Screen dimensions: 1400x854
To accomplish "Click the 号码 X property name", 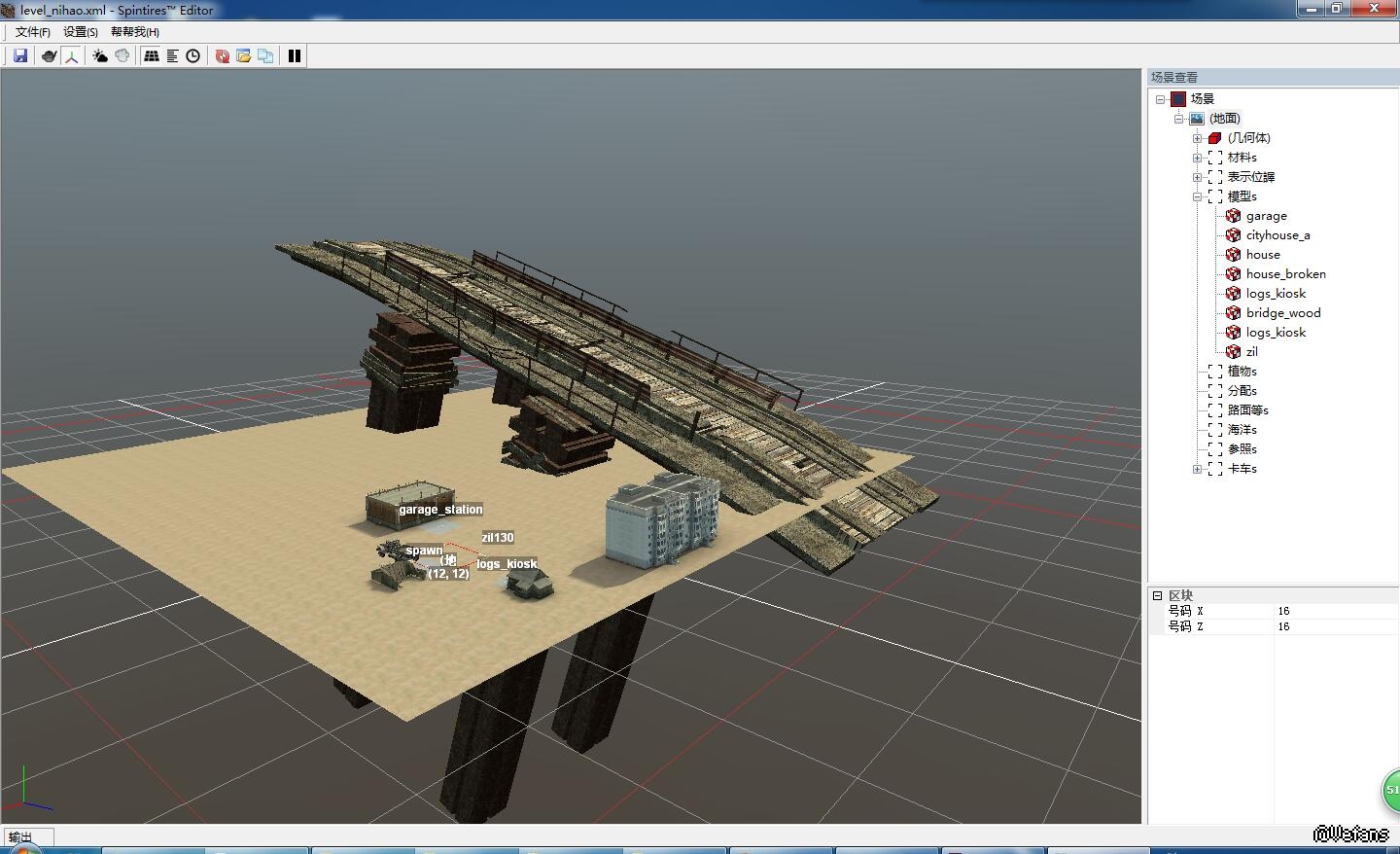I will (x=1186, y=611).
